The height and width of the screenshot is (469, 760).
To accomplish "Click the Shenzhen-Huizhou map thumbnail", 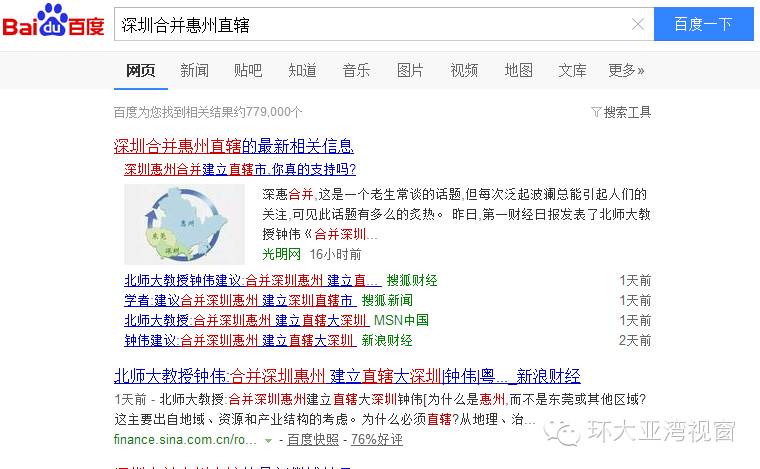I will tap(185, 224).
